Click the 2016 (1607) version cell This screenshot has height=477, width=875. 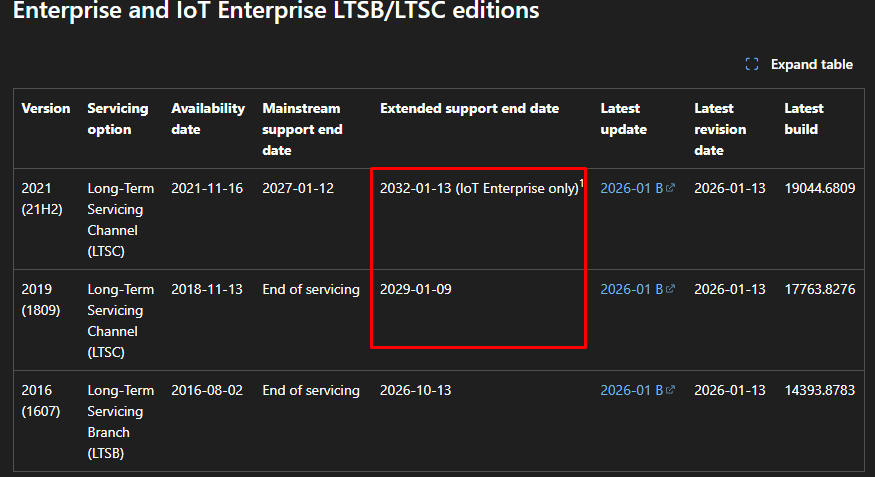click(40, 401)
